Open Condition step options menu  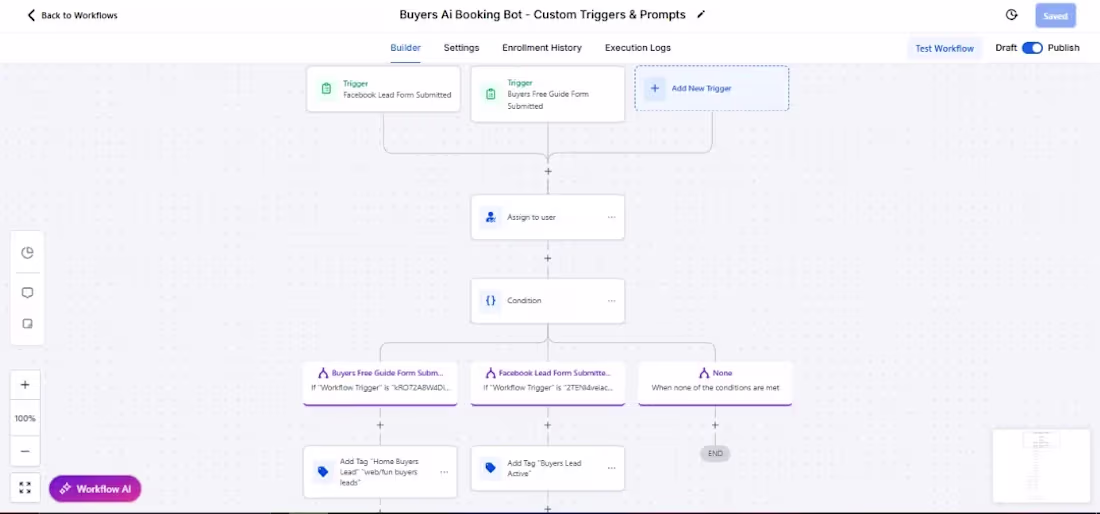[612, 301]
